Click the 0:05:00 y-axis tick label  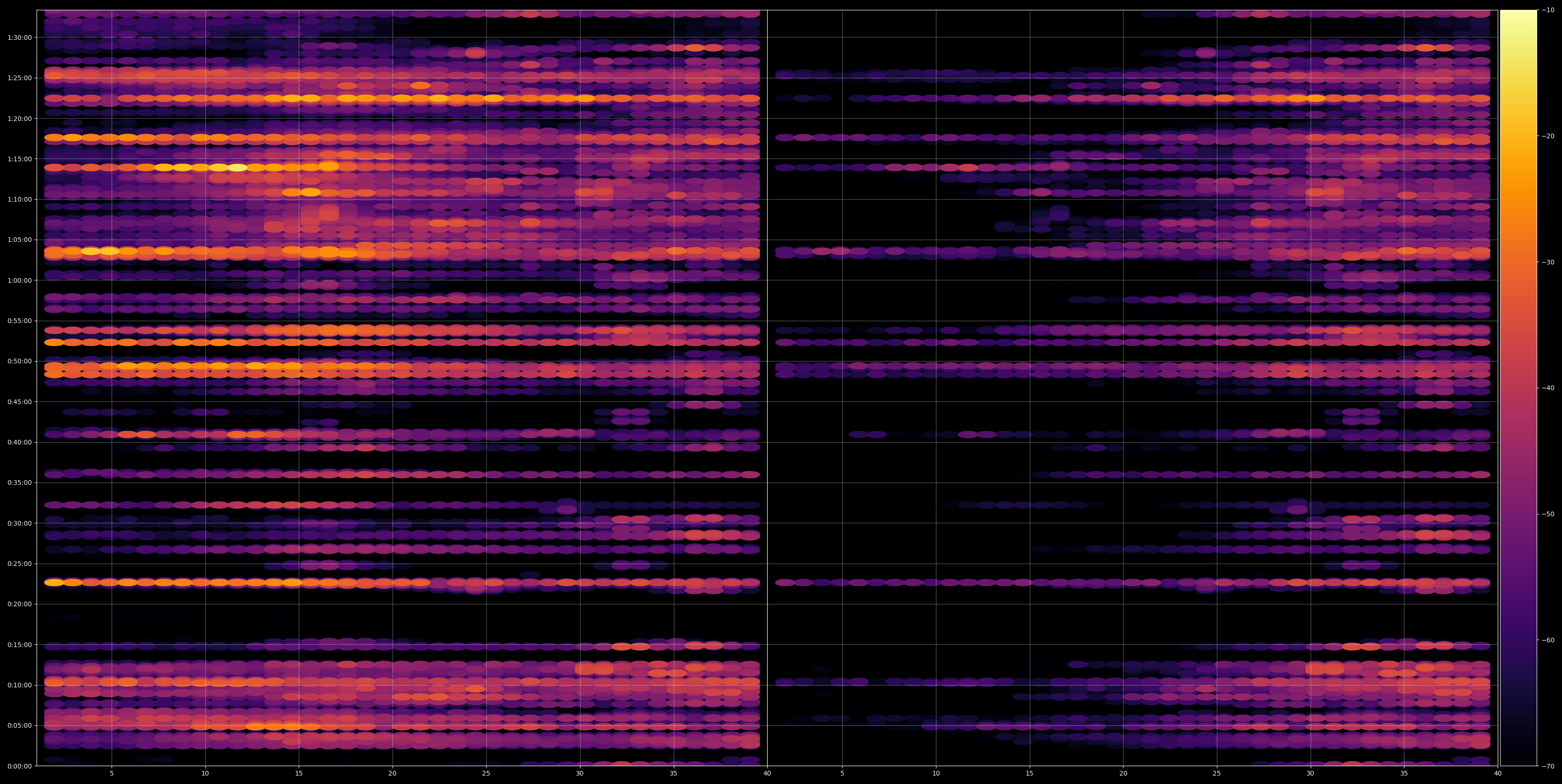19,726
